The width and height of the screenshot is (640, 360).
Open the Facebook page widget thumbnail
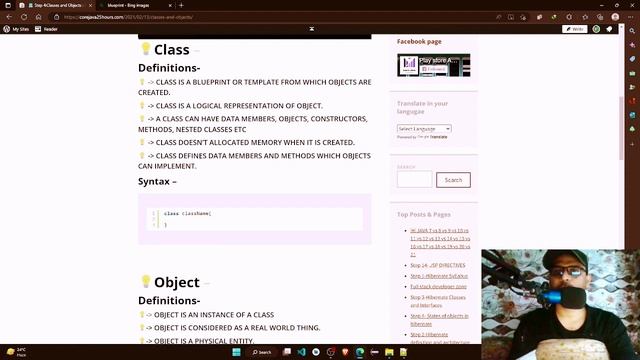(x=433, y=65)
